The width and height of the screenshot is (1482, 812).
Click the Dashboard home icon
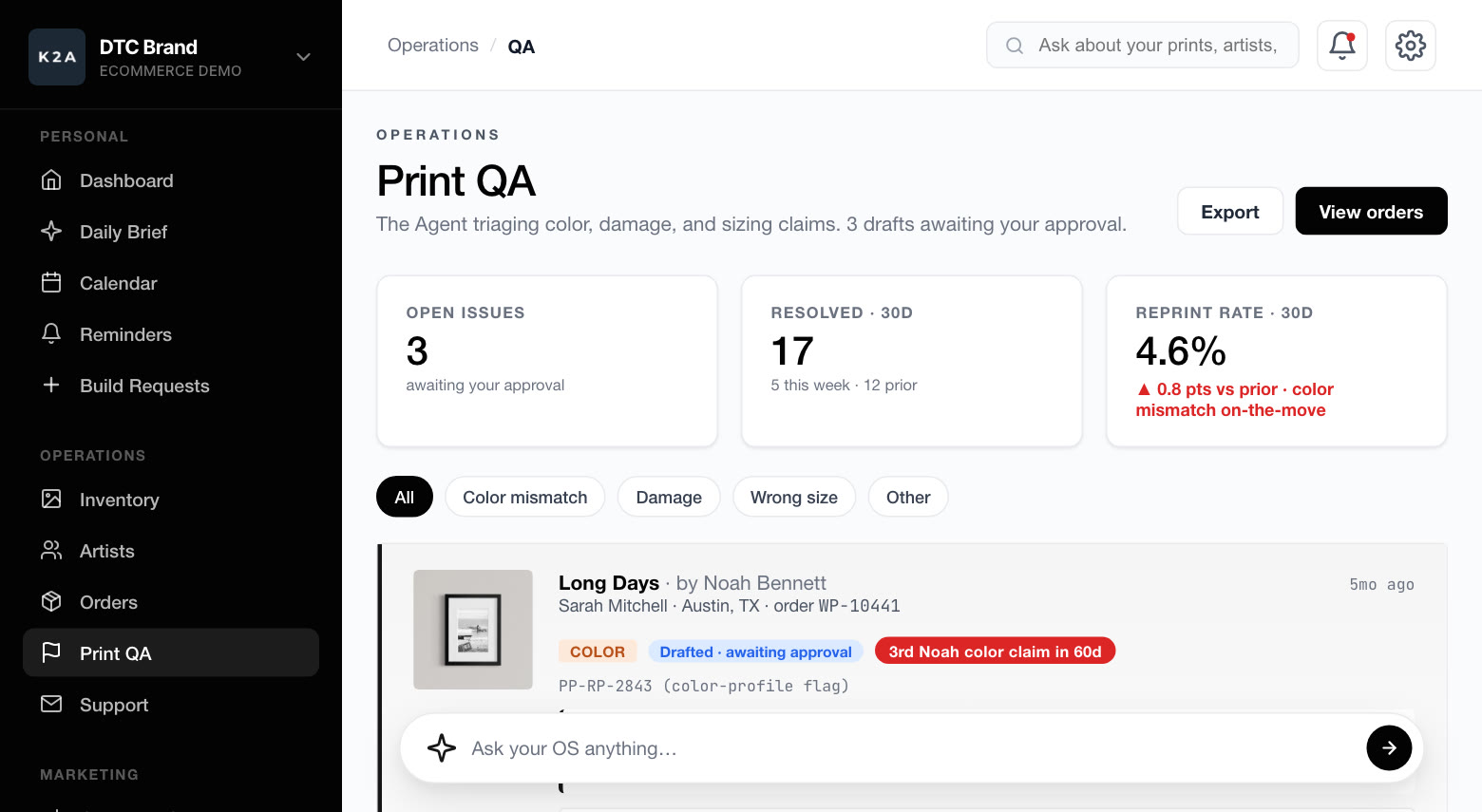51,180
